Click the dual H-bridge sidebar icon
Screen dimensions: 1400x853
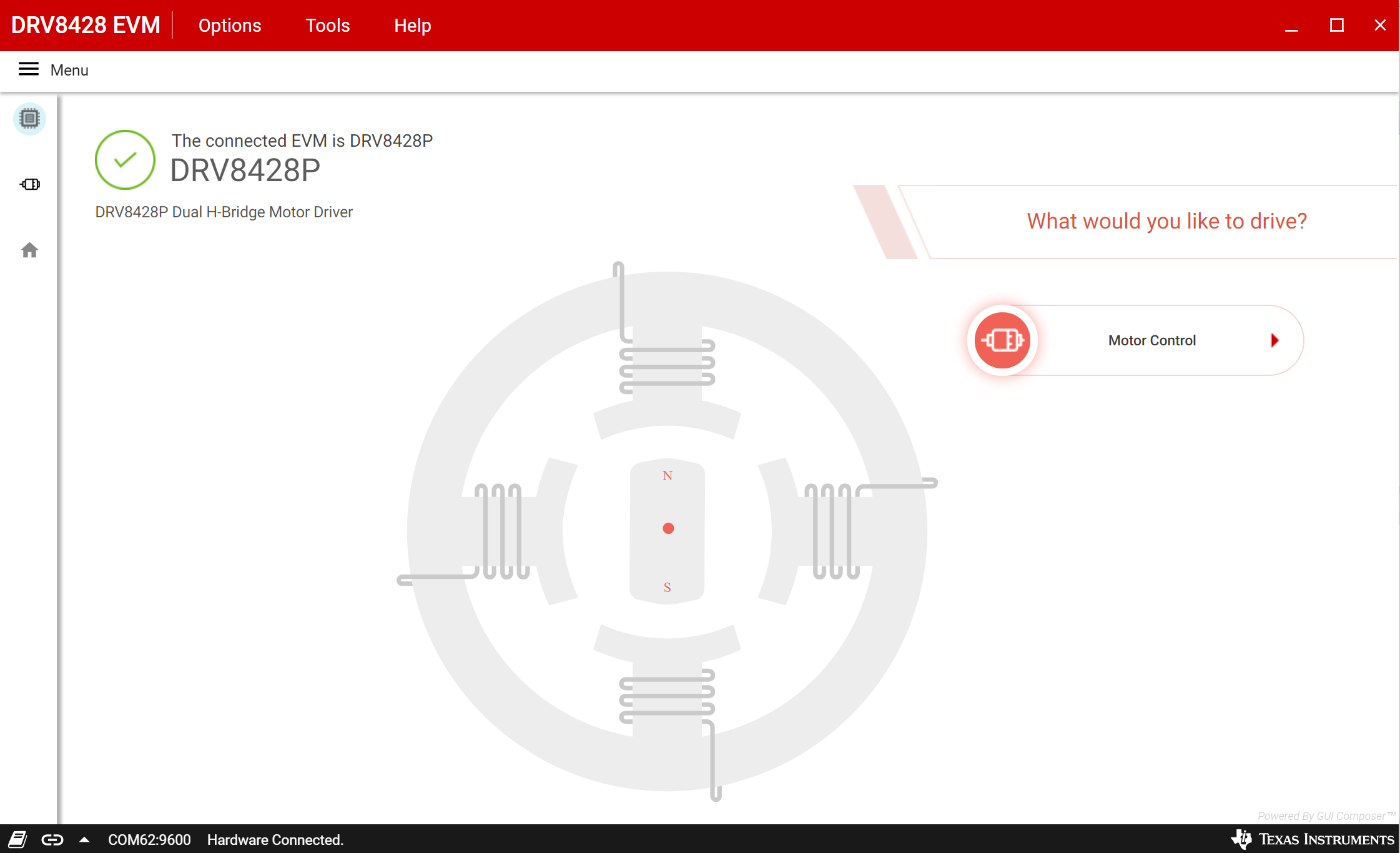pyautogui.click(x=29, y=184)
